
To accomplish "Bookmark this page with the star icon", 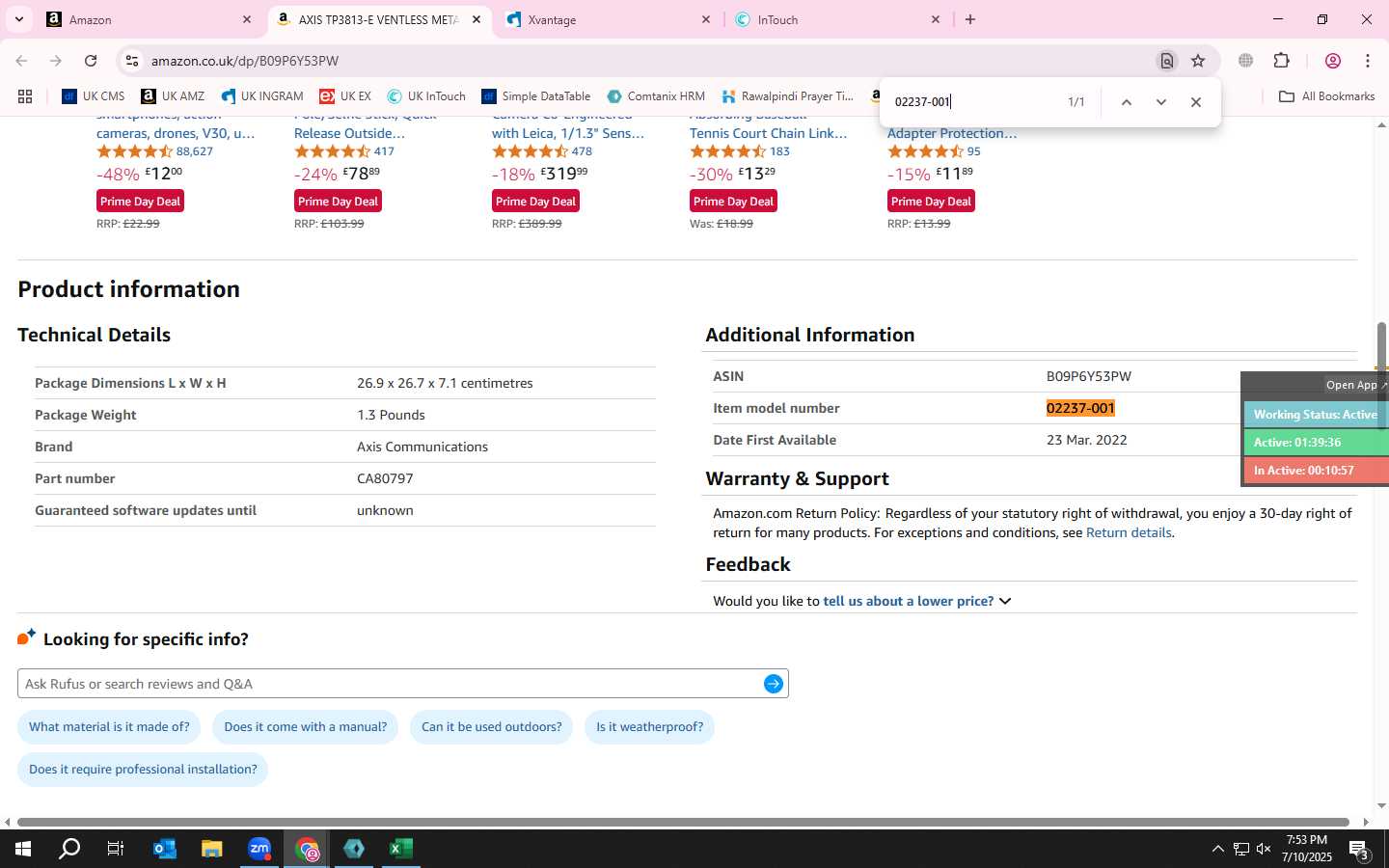I will pos(1198,61).
